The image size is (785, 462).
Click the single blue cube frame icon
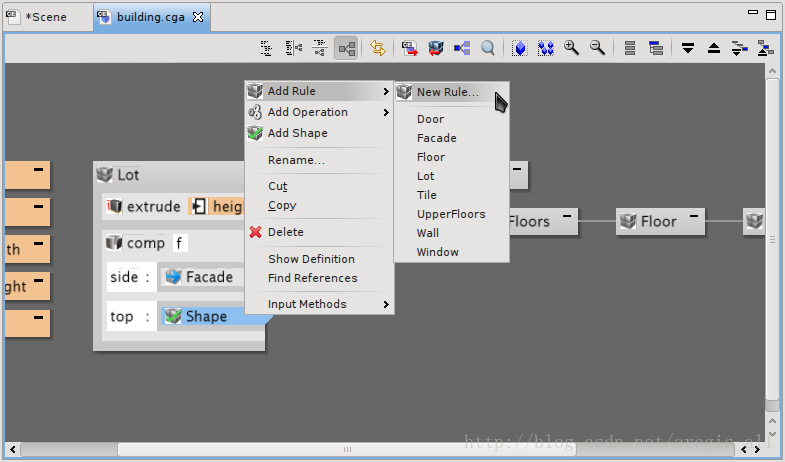coord(520,48)
